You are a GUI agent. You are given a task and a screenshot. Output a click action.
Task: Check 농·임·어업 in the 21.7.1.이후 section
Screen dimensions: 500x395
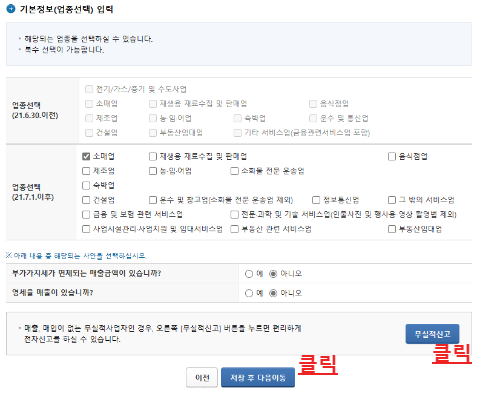153,171
